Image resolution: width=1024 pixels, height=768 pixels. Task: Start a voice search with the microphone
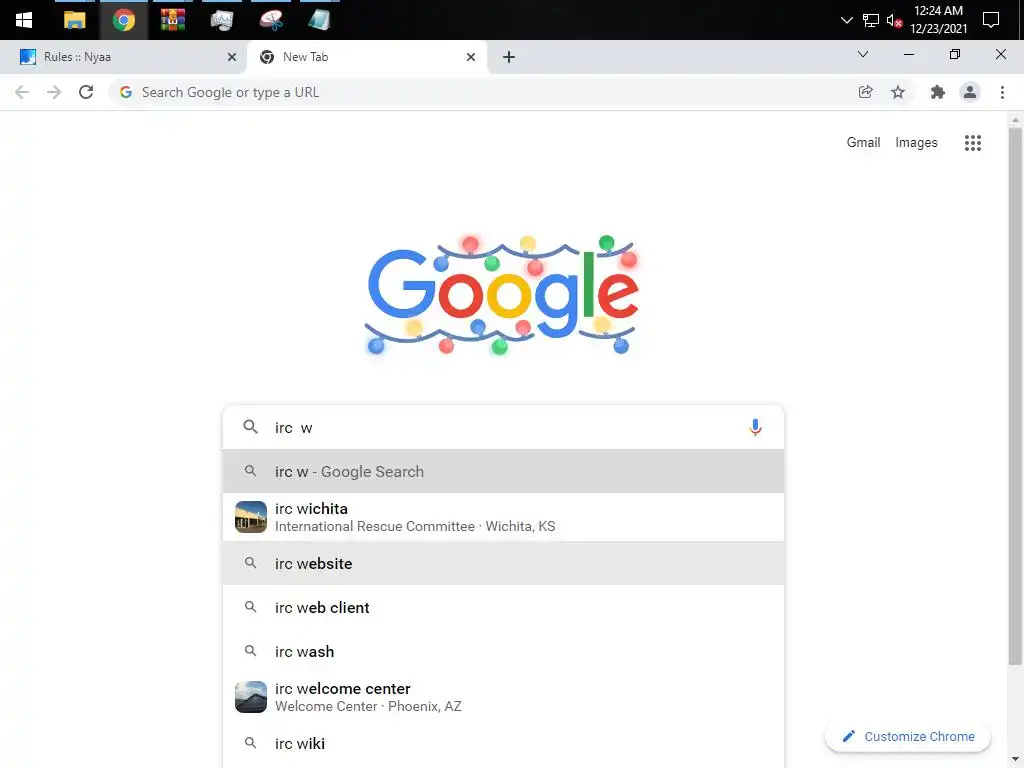pos(755,427)
